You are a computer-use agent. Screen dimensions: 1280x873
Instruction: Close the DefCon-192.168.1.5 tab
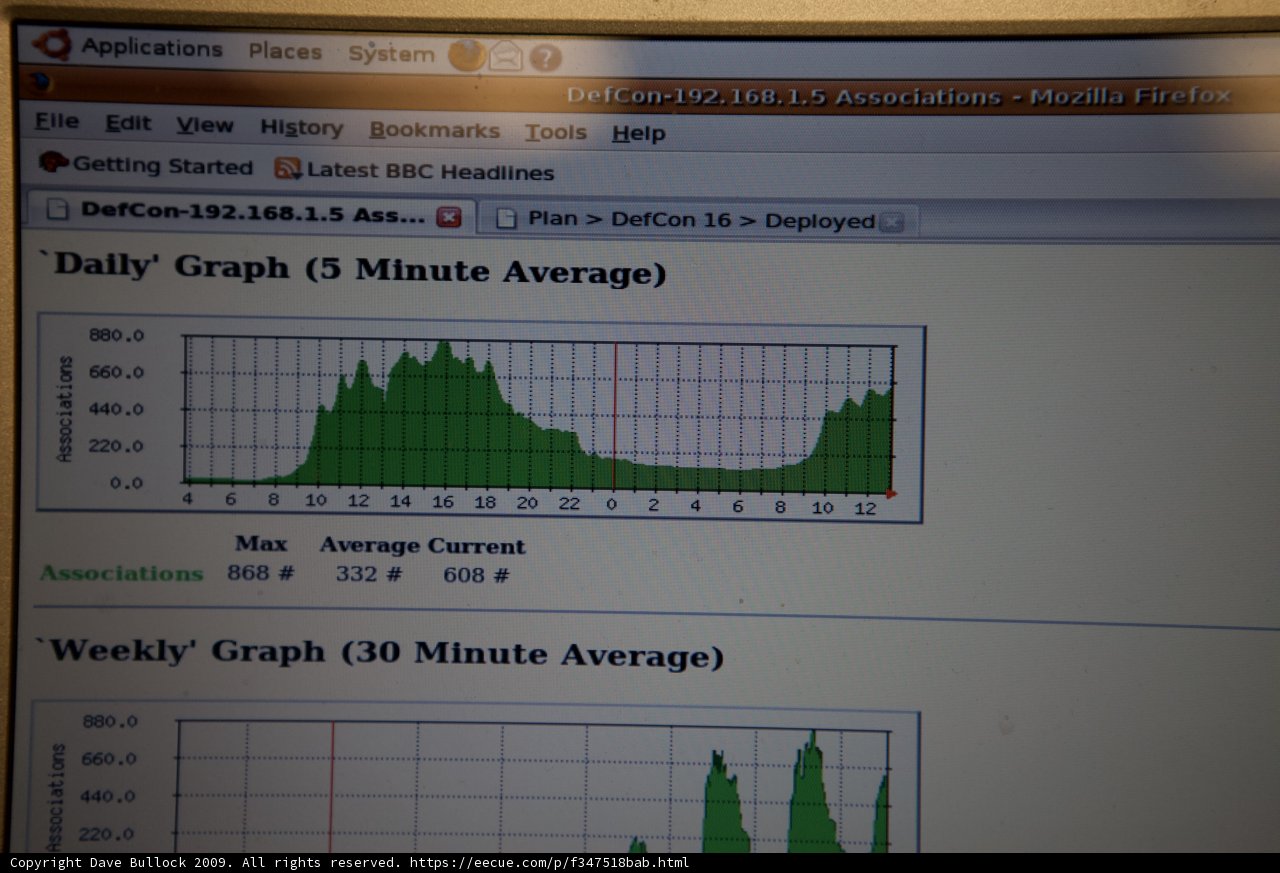450,217
